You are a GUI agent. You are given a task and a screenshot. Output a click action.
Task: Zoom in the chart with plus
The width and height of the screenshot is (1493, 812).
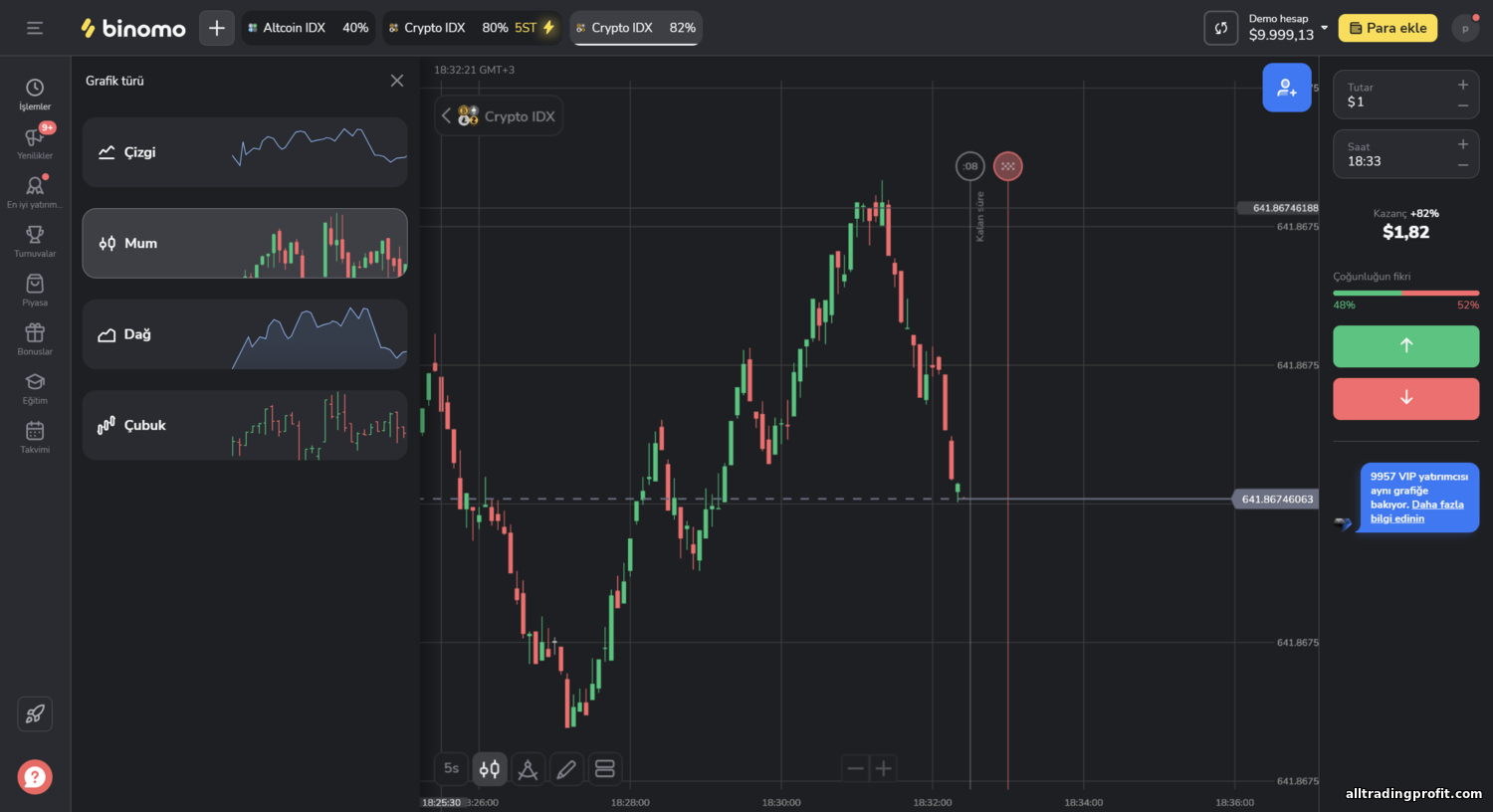(x=883, y=768)
